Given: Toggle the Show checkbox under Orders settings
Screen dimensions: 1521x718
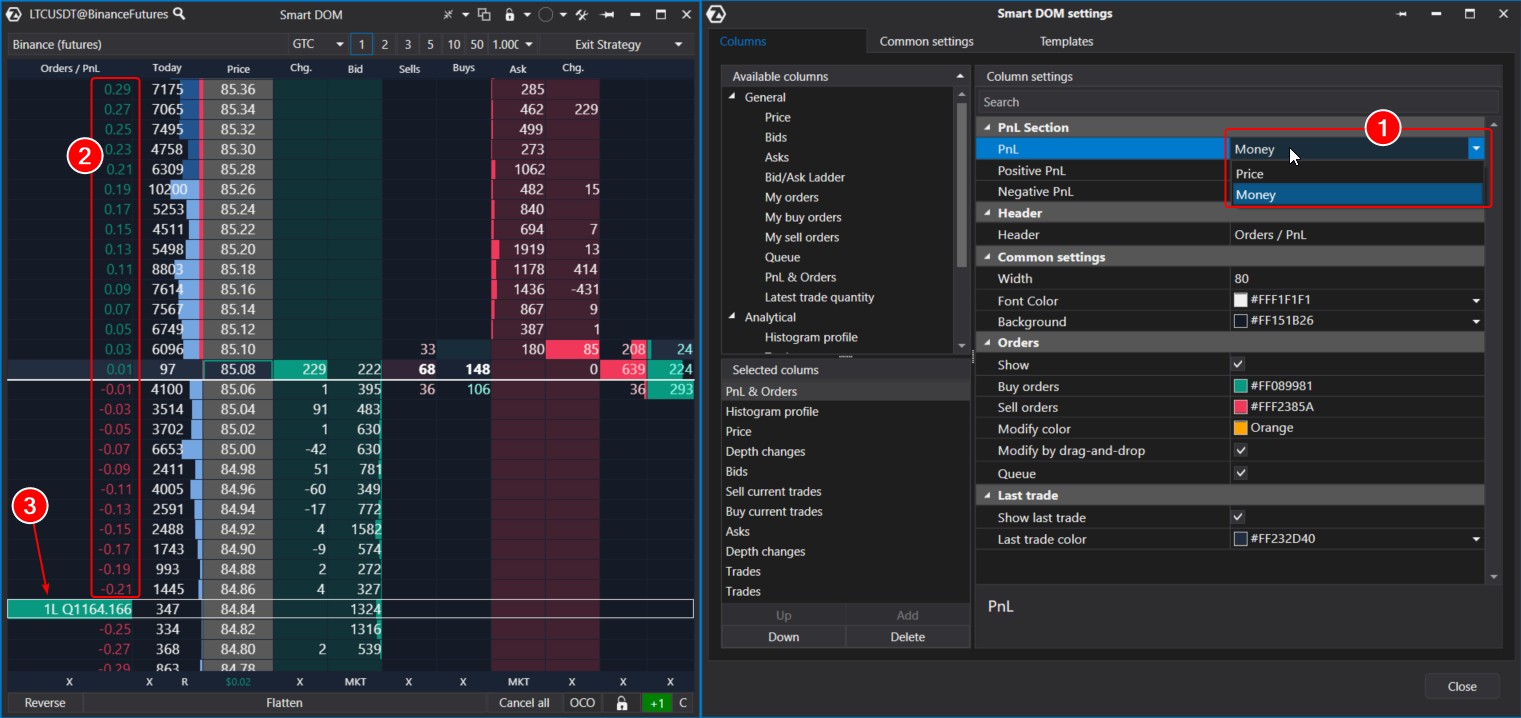Looking at the screenshot, I should pyautogui.click(x=1238, y=365).
